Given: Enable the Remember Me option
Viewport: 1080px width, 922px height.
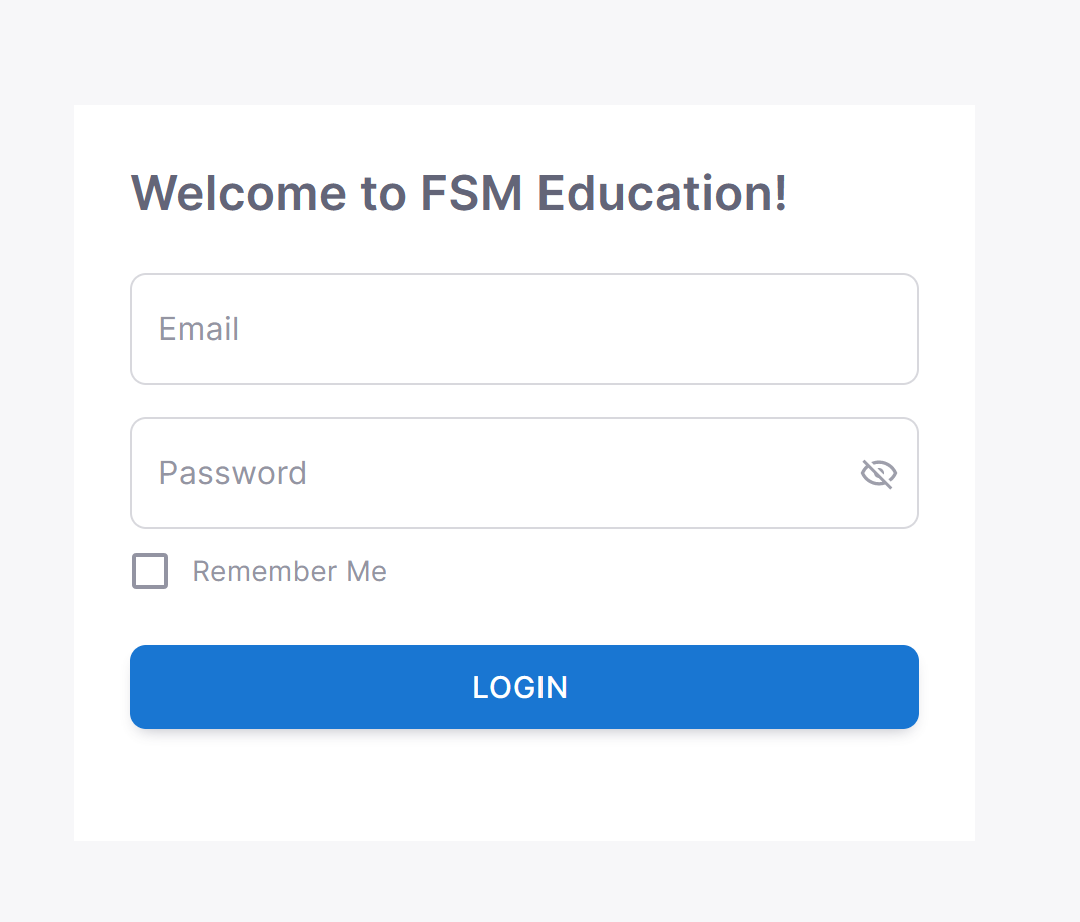Looking at the screenshot, I should pyautogui.click(x=150, y=571).
